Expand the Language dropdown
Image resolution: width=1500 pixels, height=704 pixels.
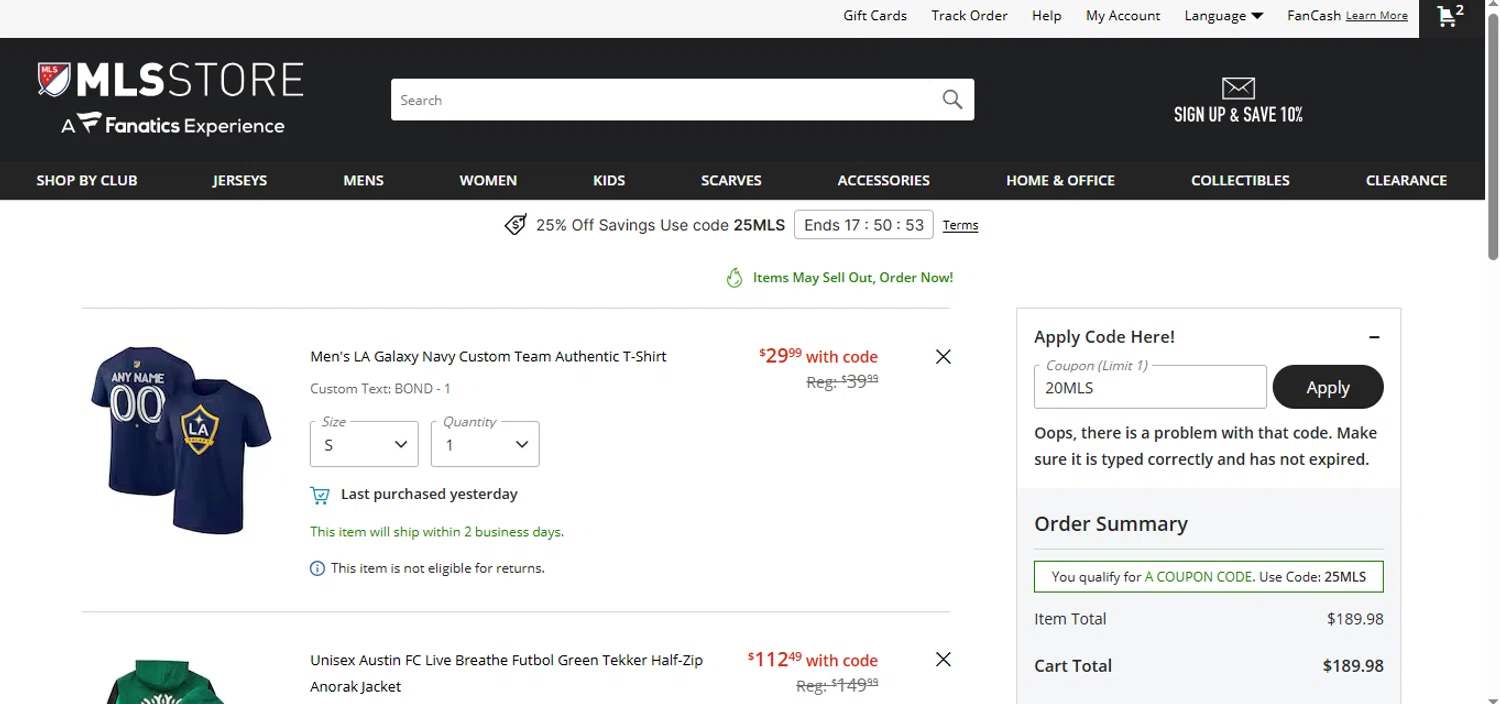1224,16
